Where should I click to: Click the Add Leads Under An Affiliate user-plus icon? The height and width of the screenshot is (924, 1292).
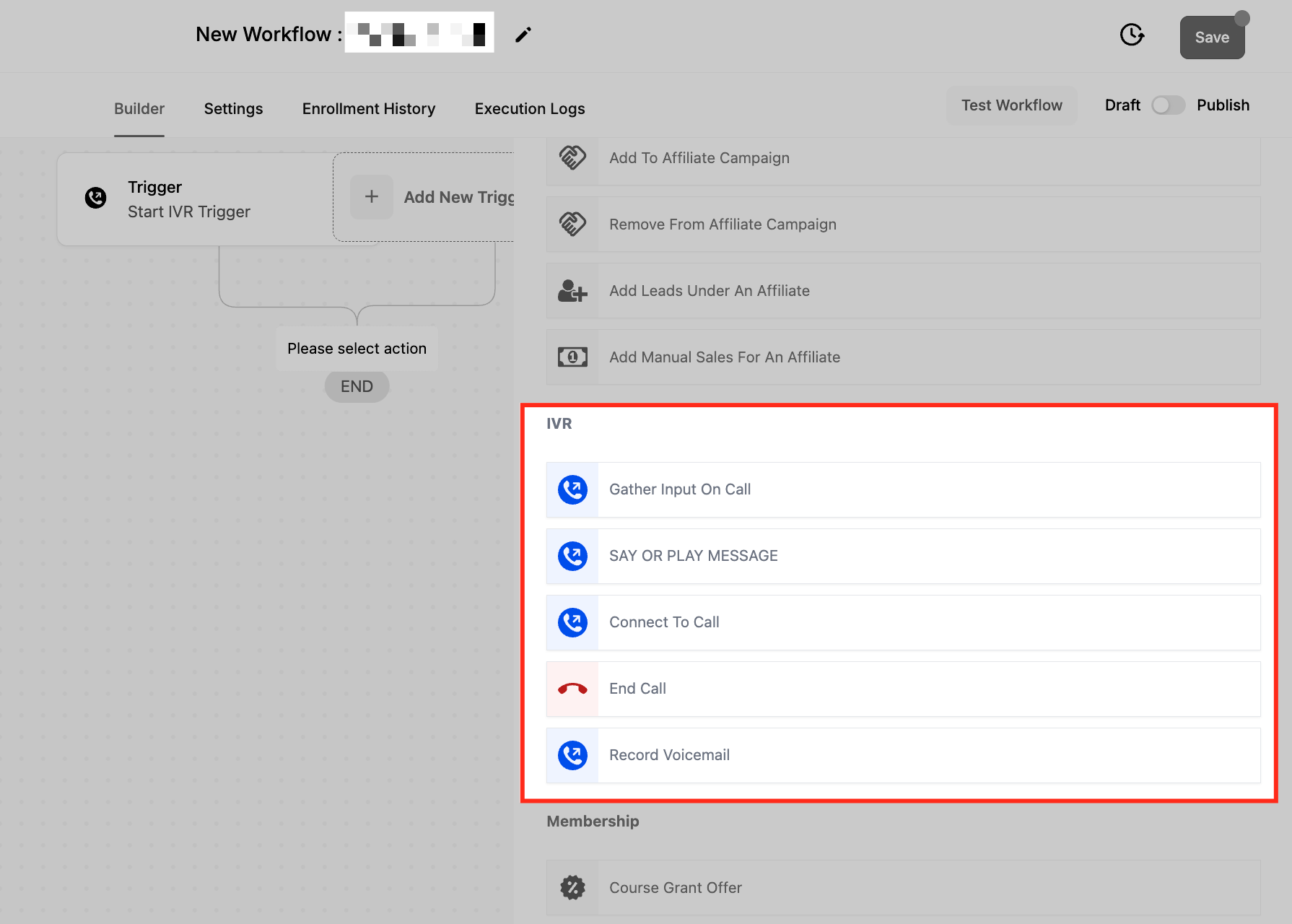572,291
